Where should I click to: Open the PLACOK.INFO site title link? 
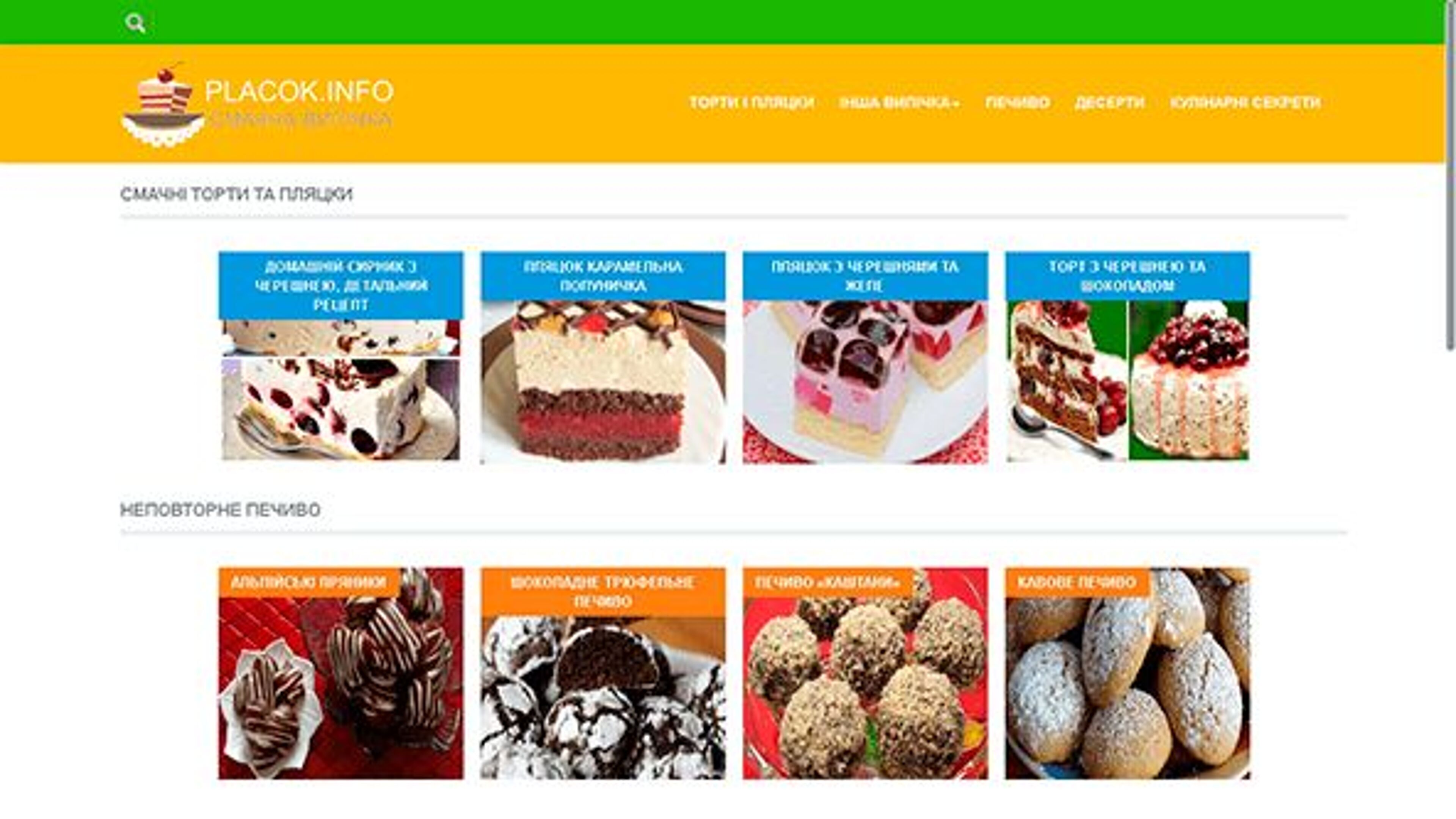(x=299, y=91)
